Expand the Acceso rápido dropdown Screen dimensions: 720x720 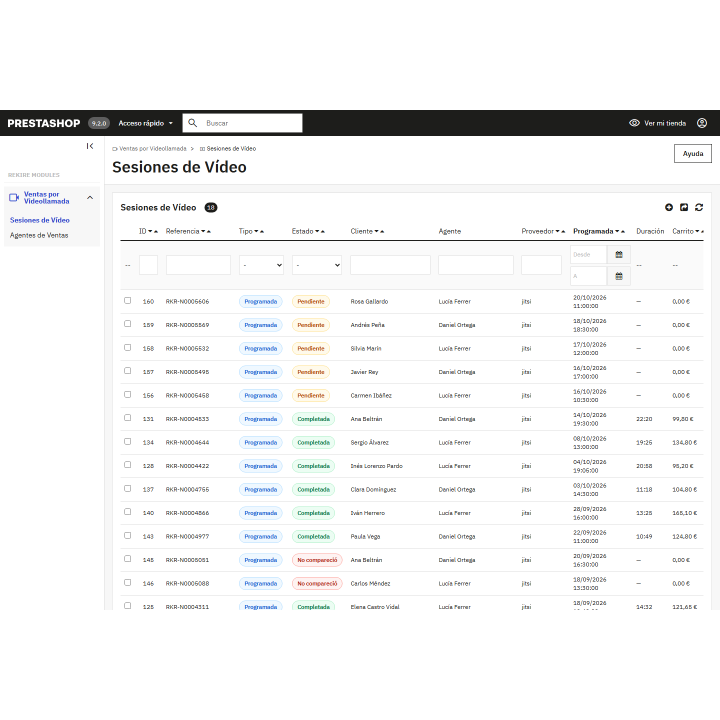pos(146,123)
